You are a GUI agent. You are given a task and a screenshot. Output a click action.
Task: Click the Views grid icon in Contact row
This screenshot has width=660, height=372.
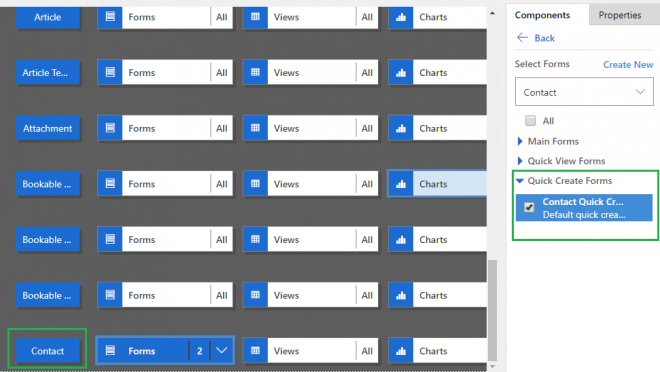[255, 351]
